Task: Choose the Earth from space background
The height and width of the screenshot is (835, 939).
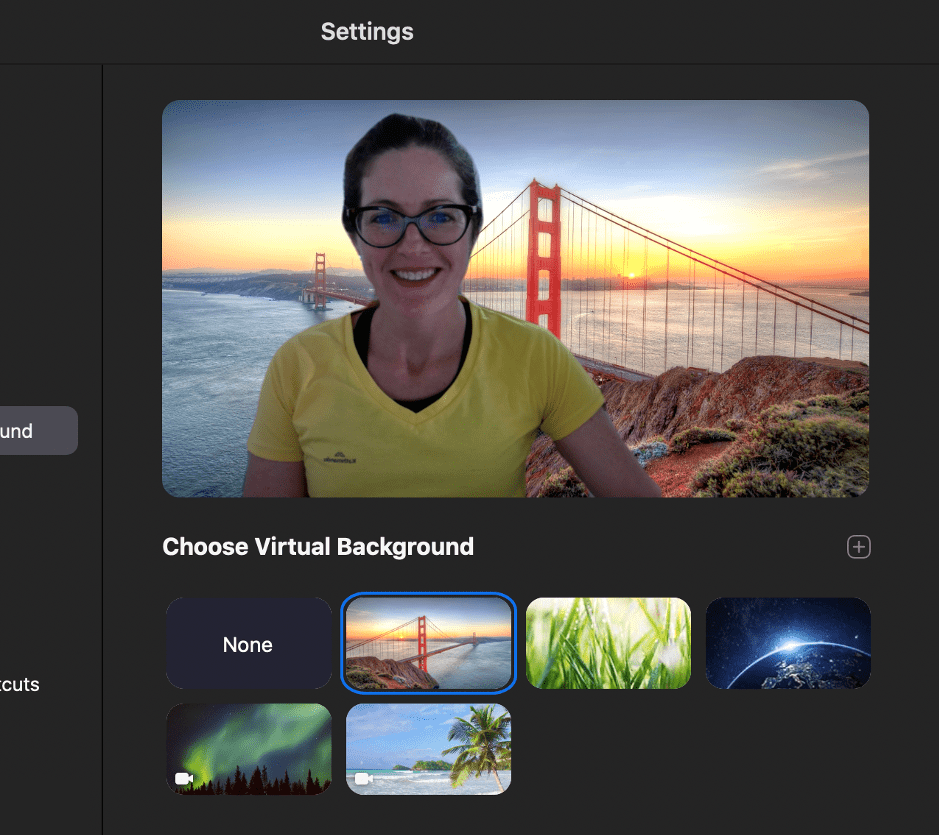Action: tap(788, 643)
